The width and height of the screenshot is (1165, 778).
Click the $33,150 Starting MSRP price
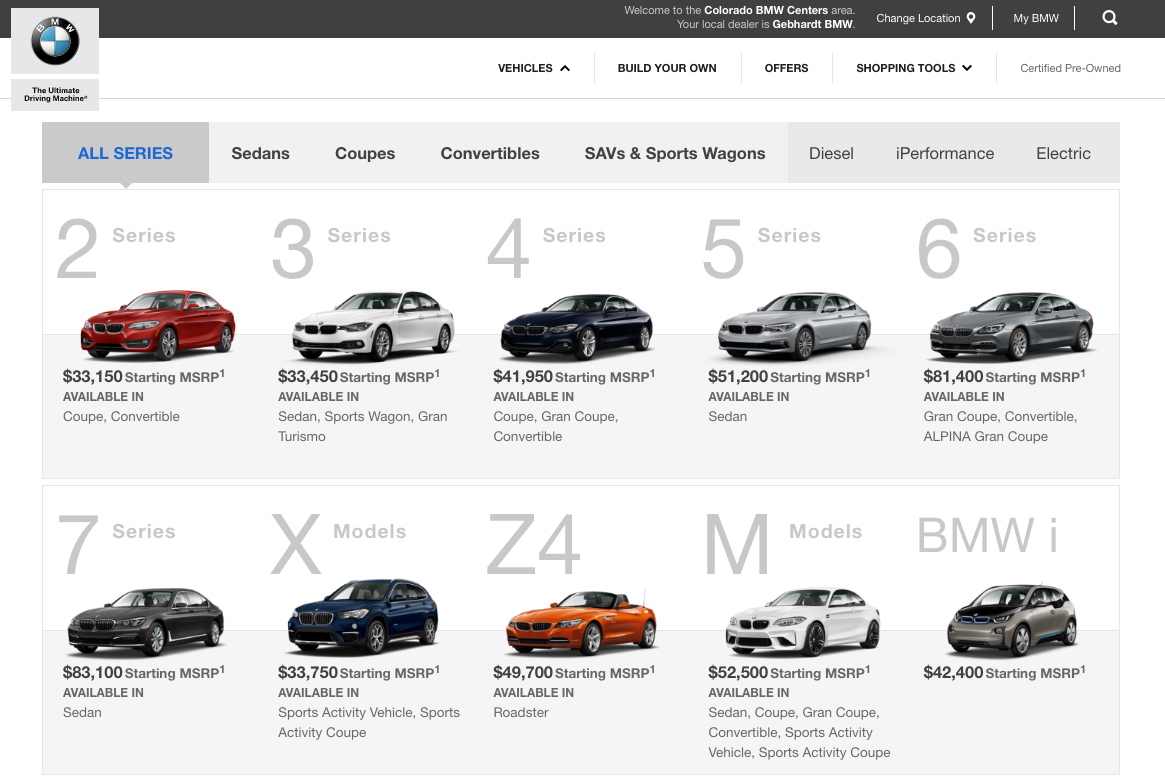click(143, 377)
